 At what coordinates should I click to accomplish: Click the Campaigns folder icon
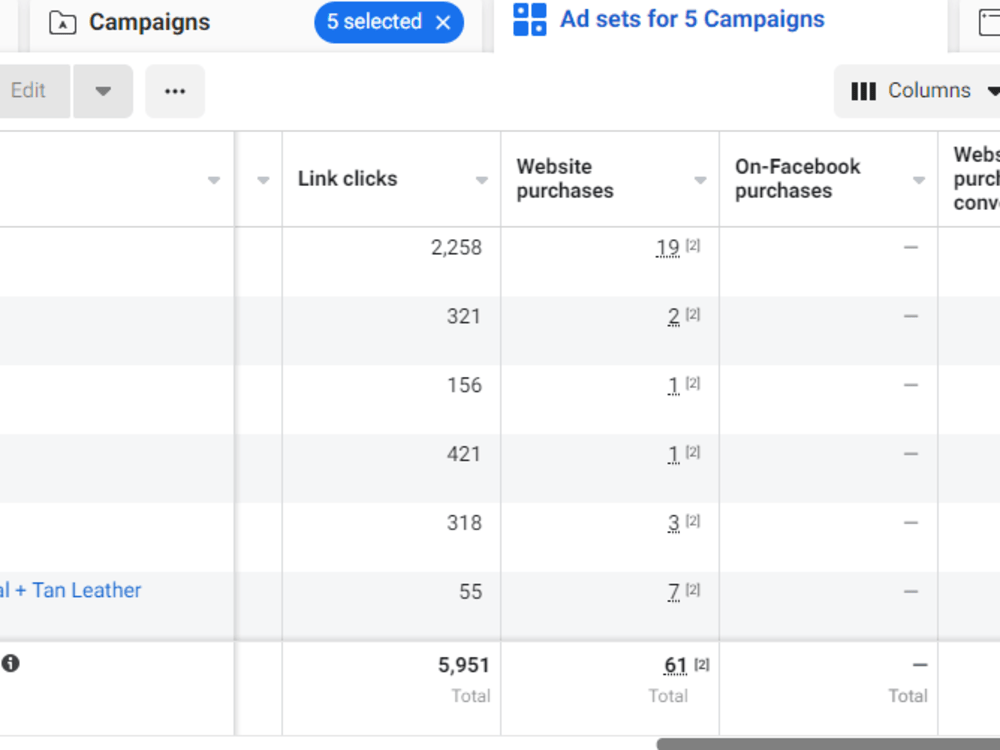tap(62, 23)
